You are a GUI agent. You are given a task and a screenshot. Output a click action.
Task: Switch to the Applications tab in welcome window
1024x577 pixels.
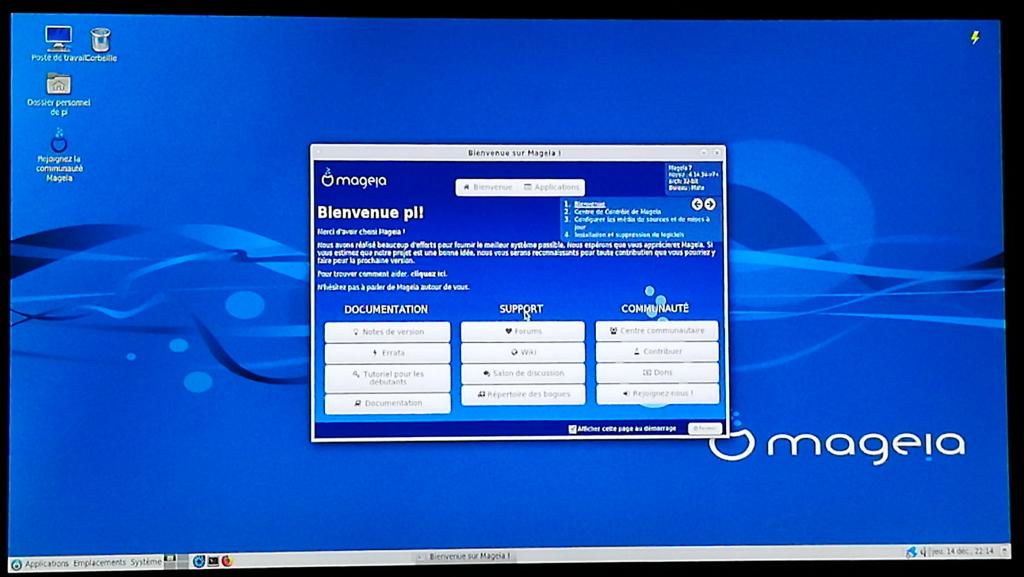point(552,187)
